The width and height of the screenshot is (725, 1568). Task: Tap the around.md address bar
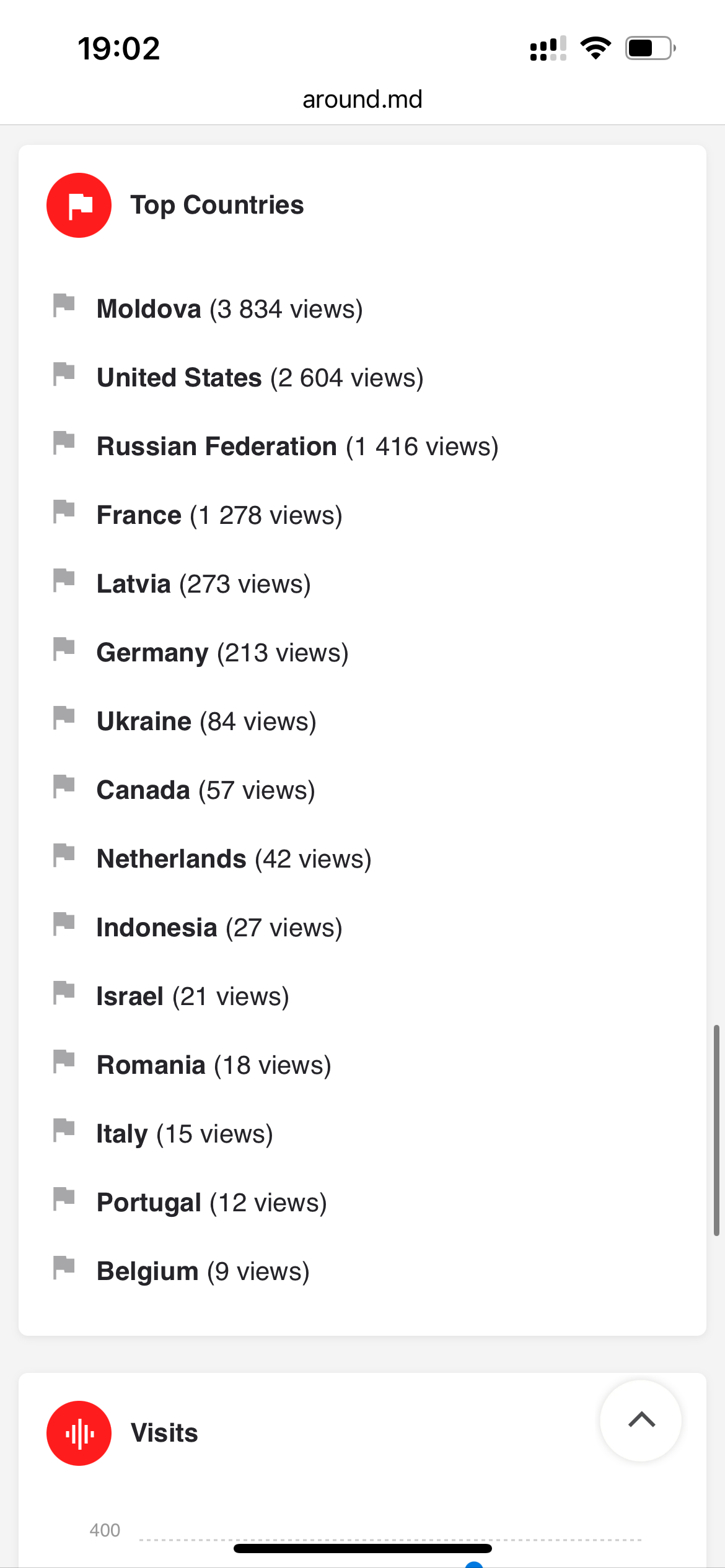pyautogui.click(x=362, y=99)
